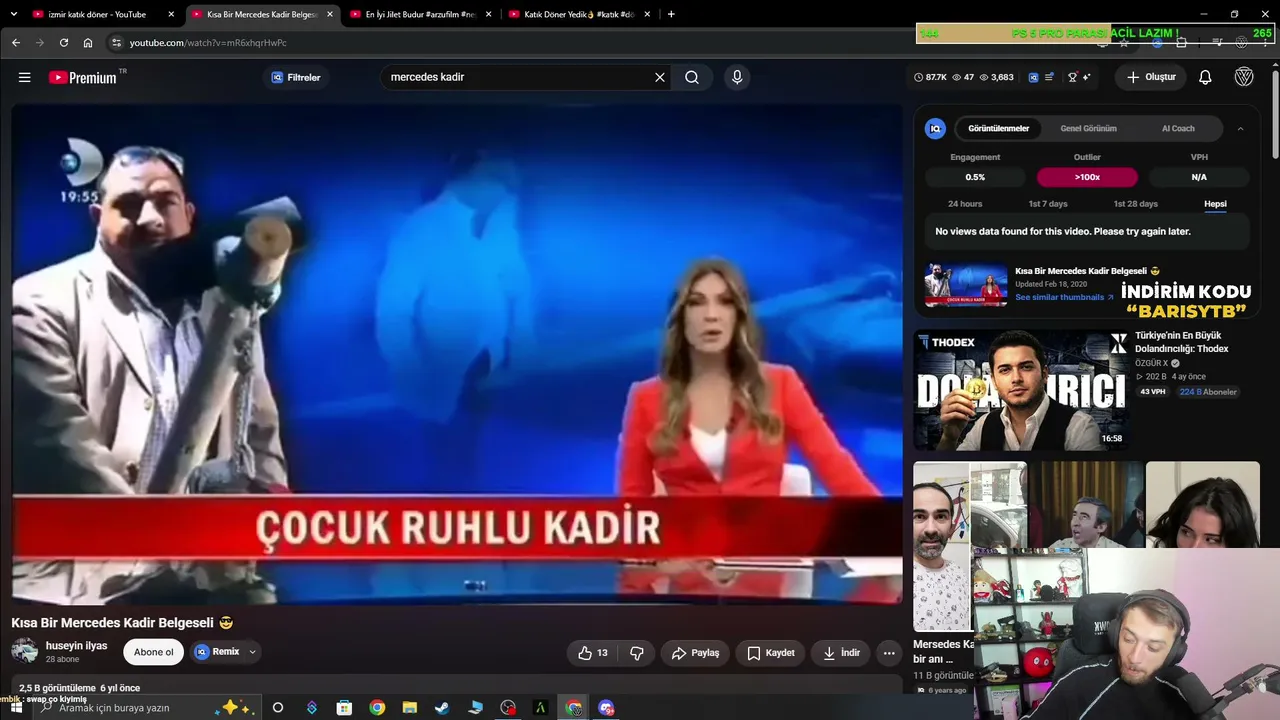Image resolution: width=1280 pixels, height=720 pixels.
Task: Dislike the video with thumbs down
Action: pos(637,653)
